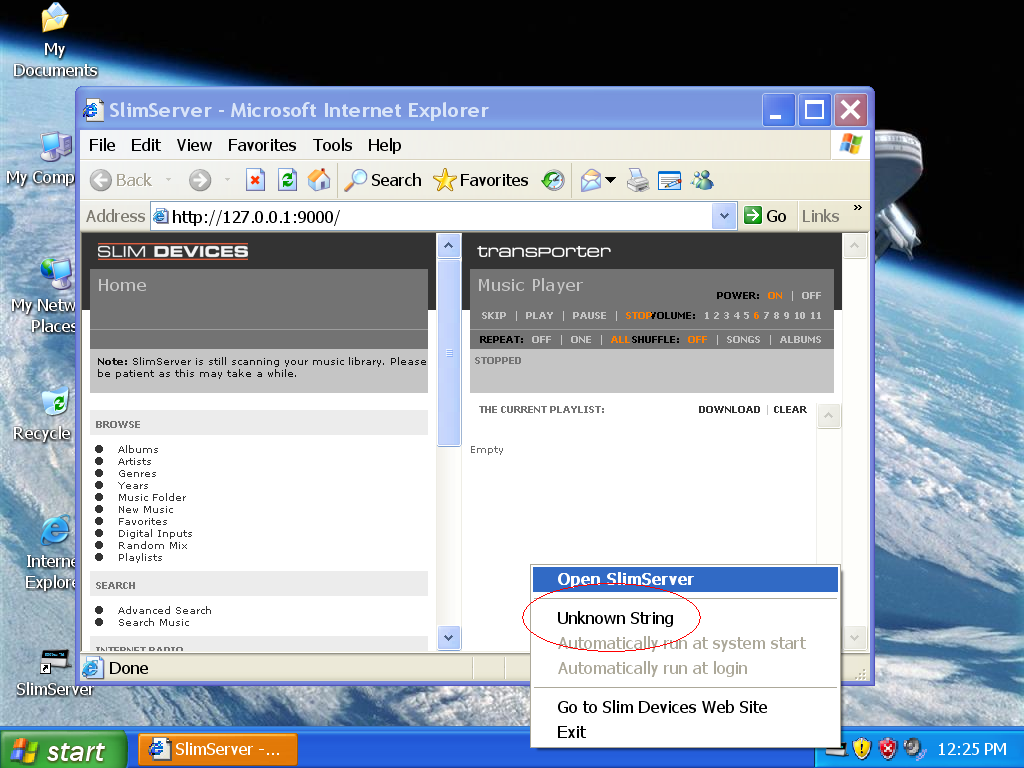The width and height of the screenshot is (1024, 768).
Task: Set Repeat mode to ONE
Action: pyautogui.click(x=581, y=340)
